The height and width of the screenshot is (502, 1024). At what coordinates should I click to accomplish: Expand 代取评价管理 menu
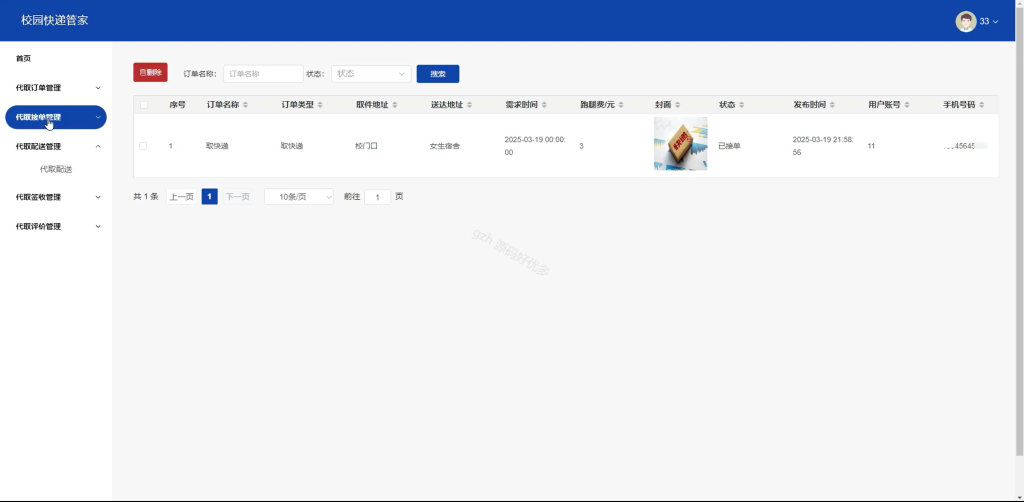click(x=56, y=227)
